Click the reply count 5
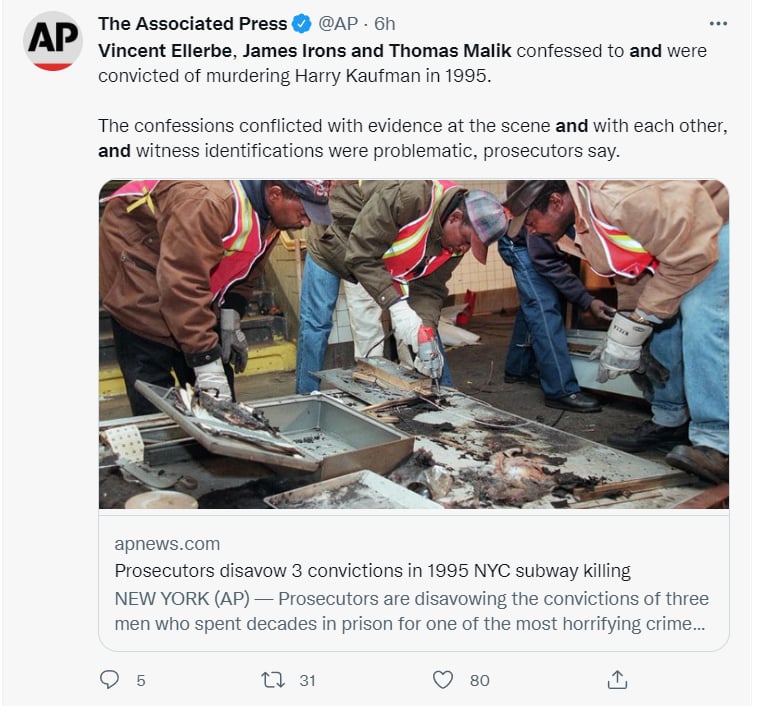The height and width of the screenshot is (706, 762). point(141,680)
